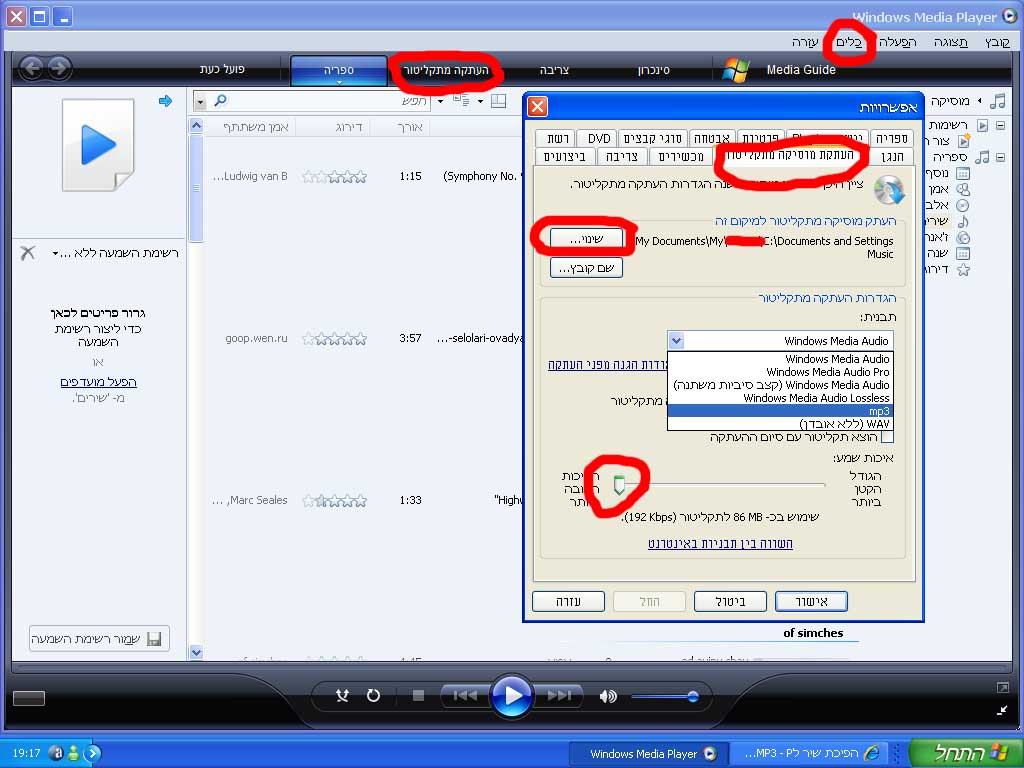1024x768 pixels.
Task: Show hidden tray icons with the arrow
Action: click(x=93, y=753)
